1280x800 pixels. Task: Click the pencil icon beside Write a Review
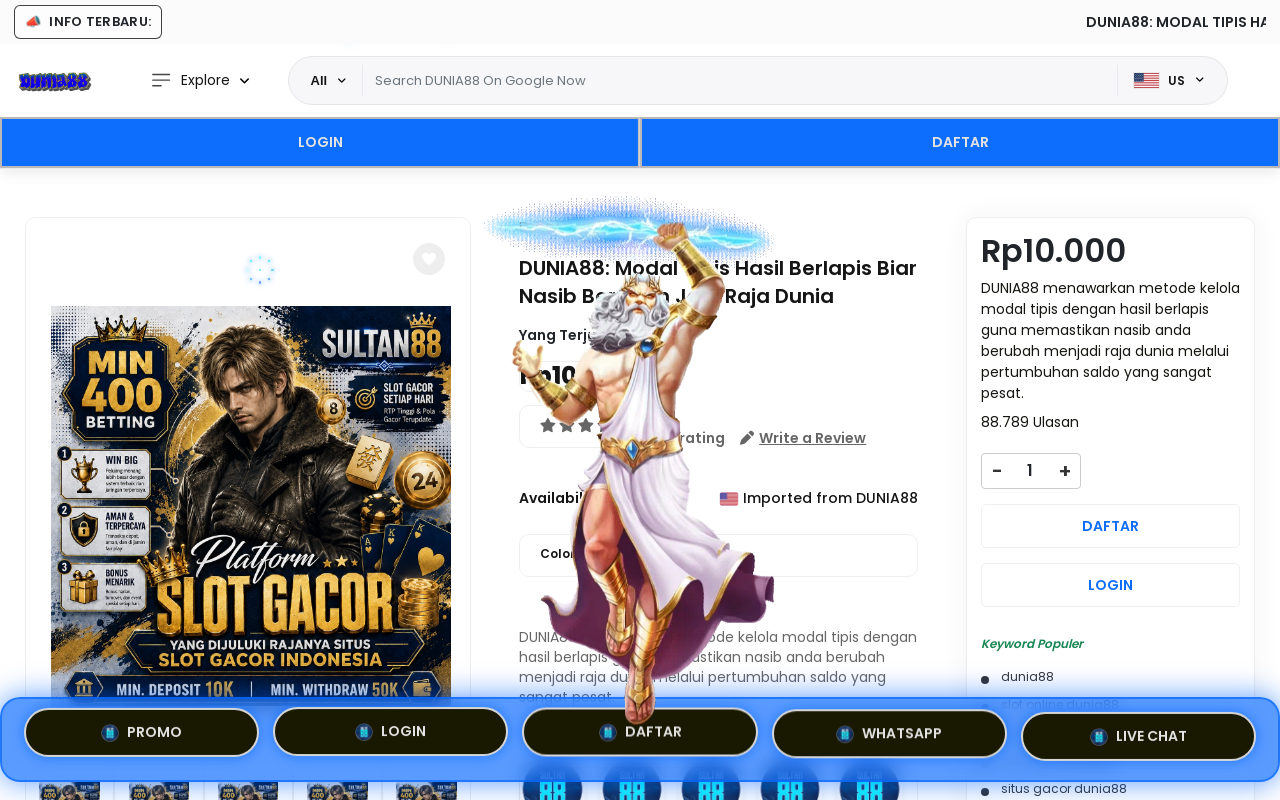click(x=747, y=438)
